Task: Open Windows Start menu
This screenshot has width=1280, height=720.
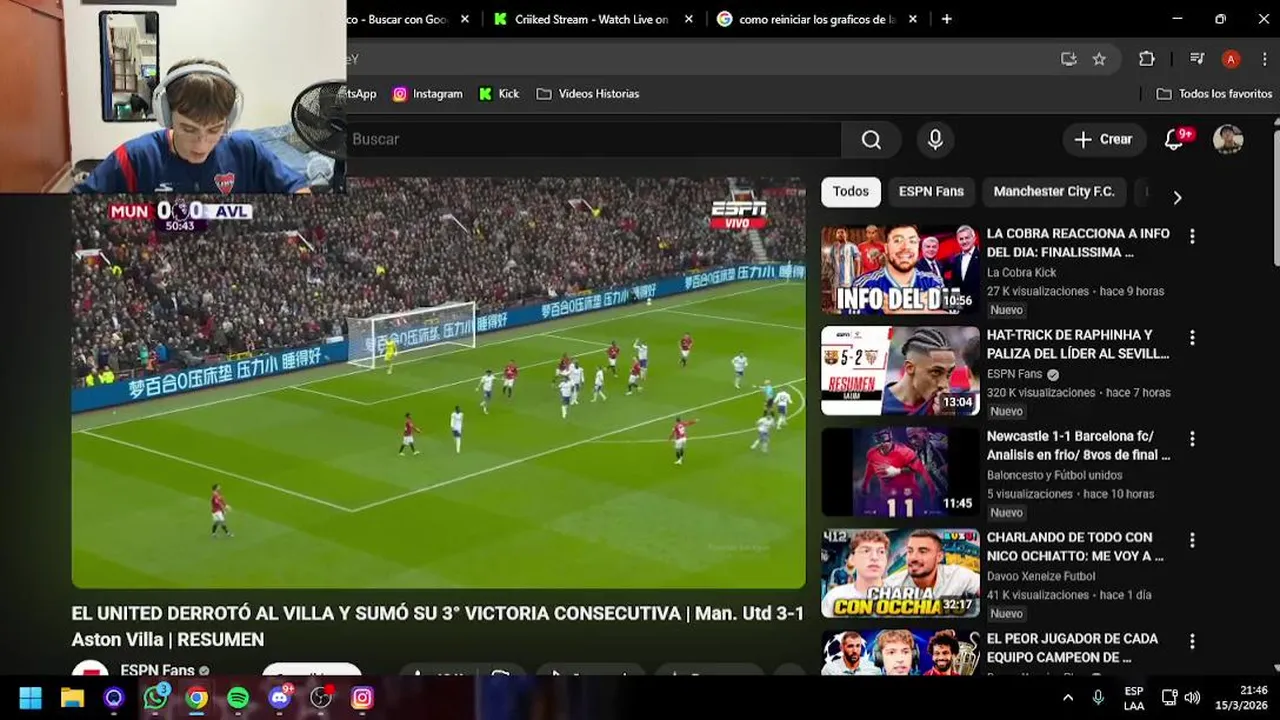Action: (x=30, y=698)
